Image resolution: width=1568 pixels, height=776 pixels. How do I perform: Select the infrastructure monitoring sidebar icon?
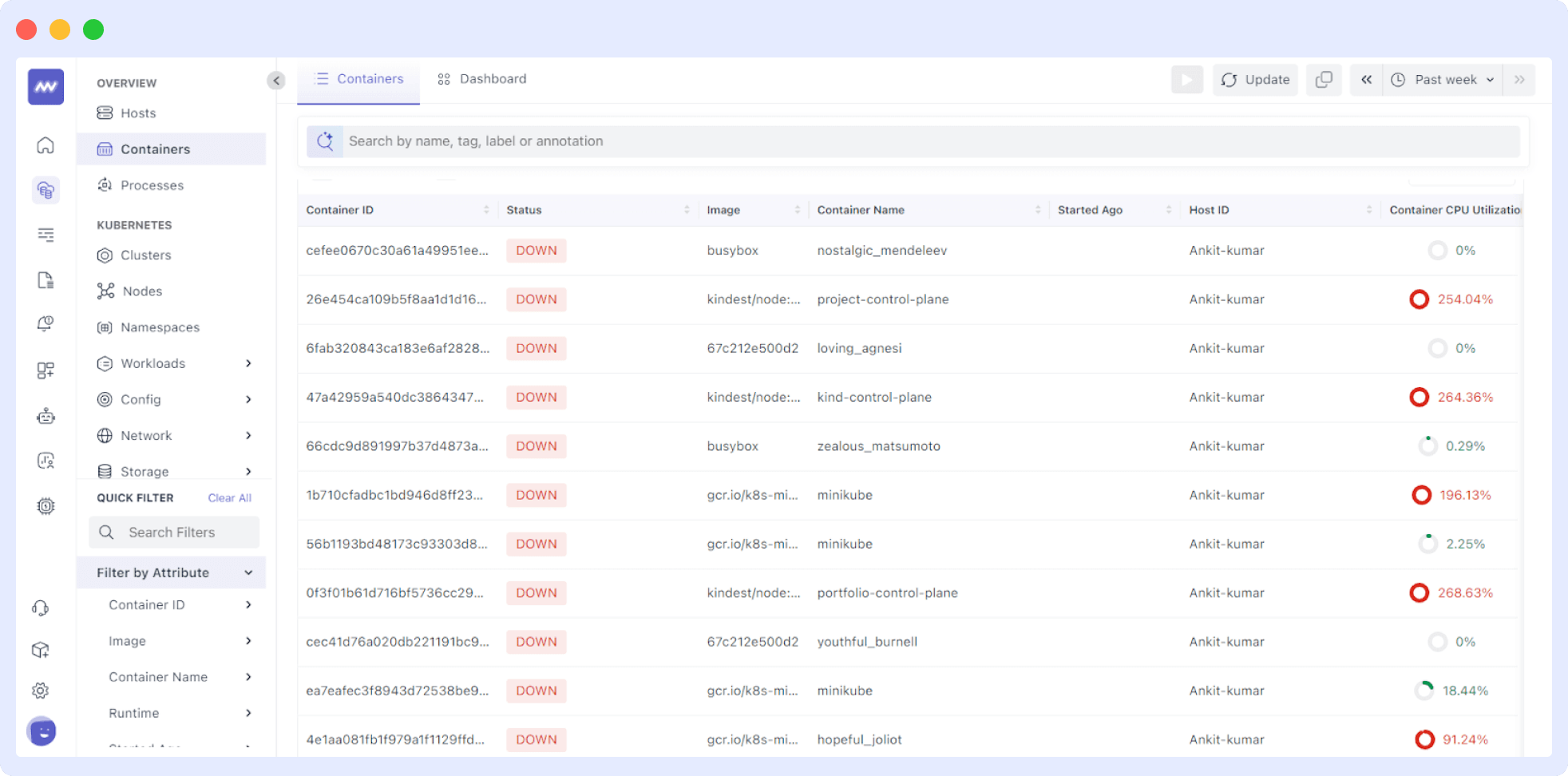point(46,190)
